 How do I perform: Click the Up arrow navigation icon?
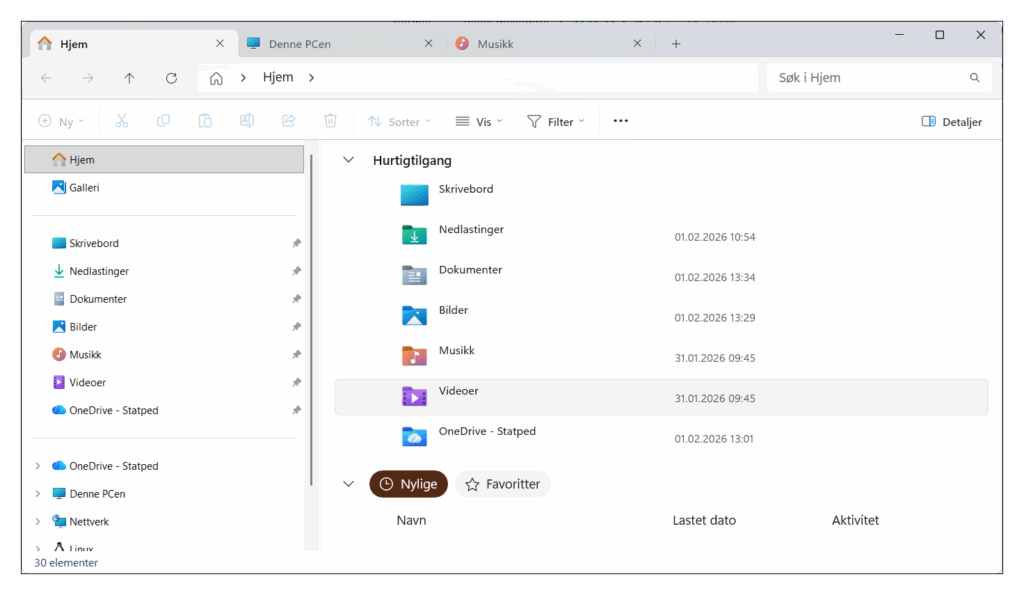coord(129,78)
